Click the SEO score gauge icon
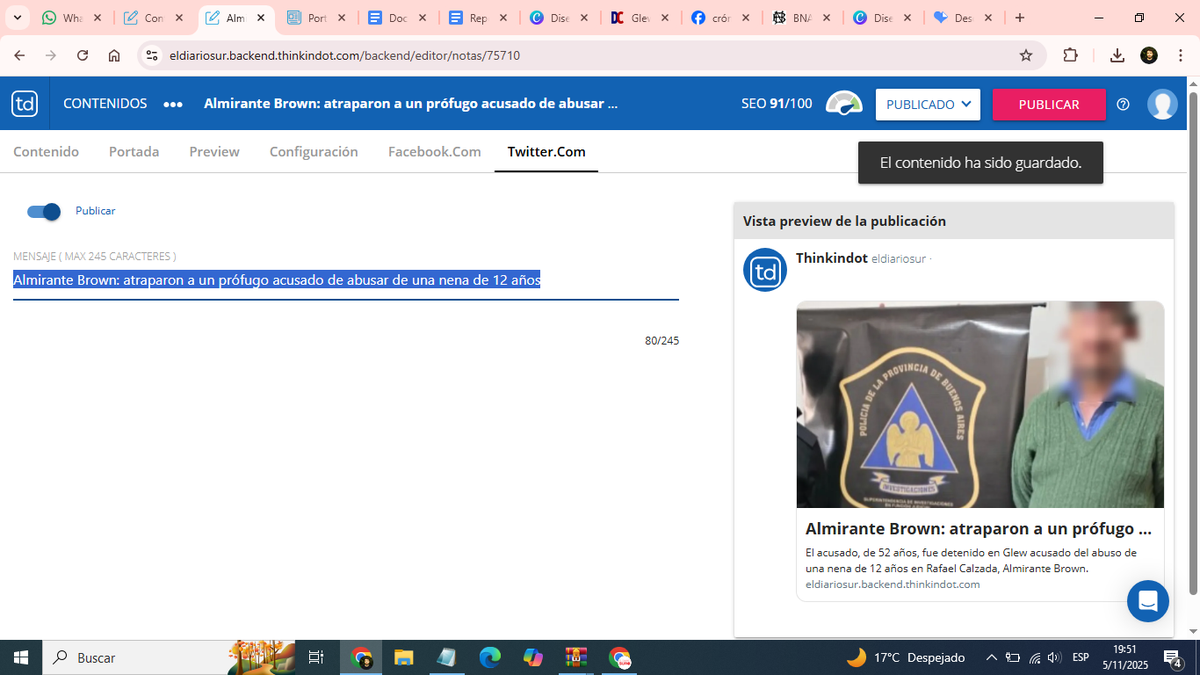The image size is (1200, 675). 844,104
